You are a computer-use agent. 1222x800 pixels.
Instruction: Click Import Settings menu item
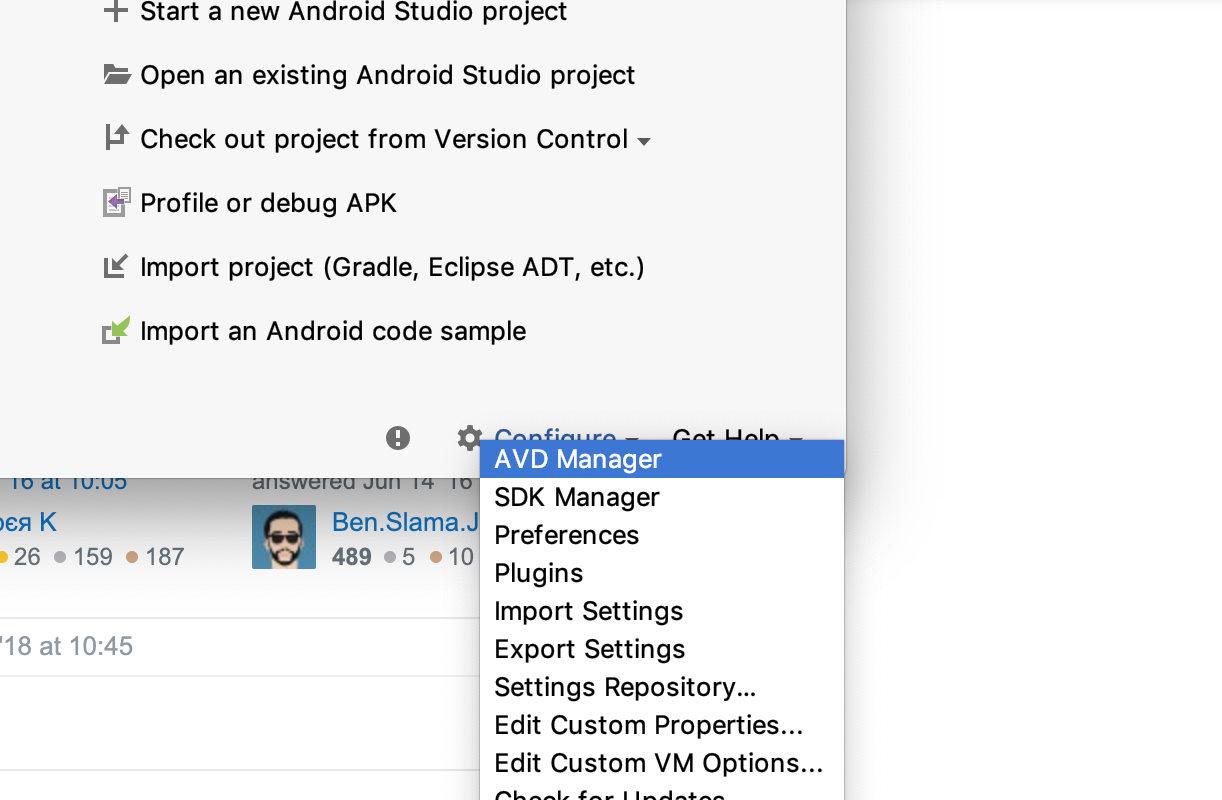tap(588, 611)
